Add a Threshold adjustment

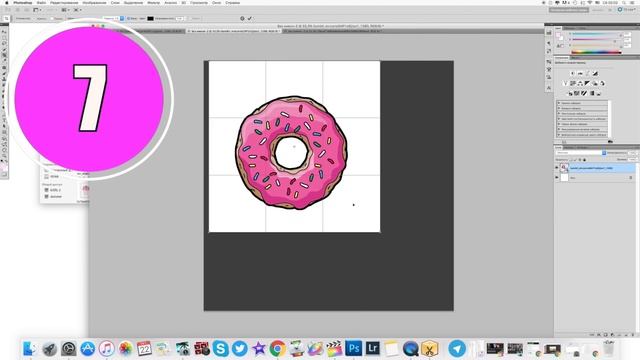pos(584,93)
